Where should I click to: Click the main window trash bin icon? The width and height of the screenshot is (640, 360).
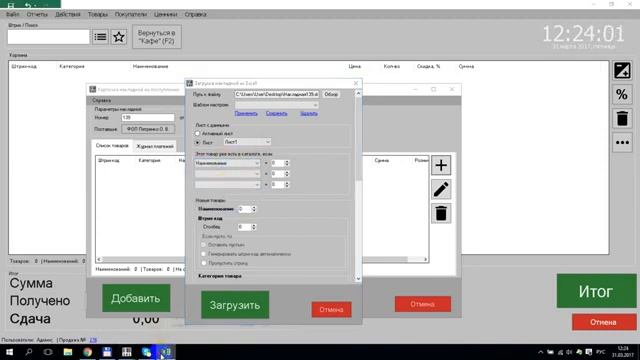pyautogui.click(x=622, y=119)
